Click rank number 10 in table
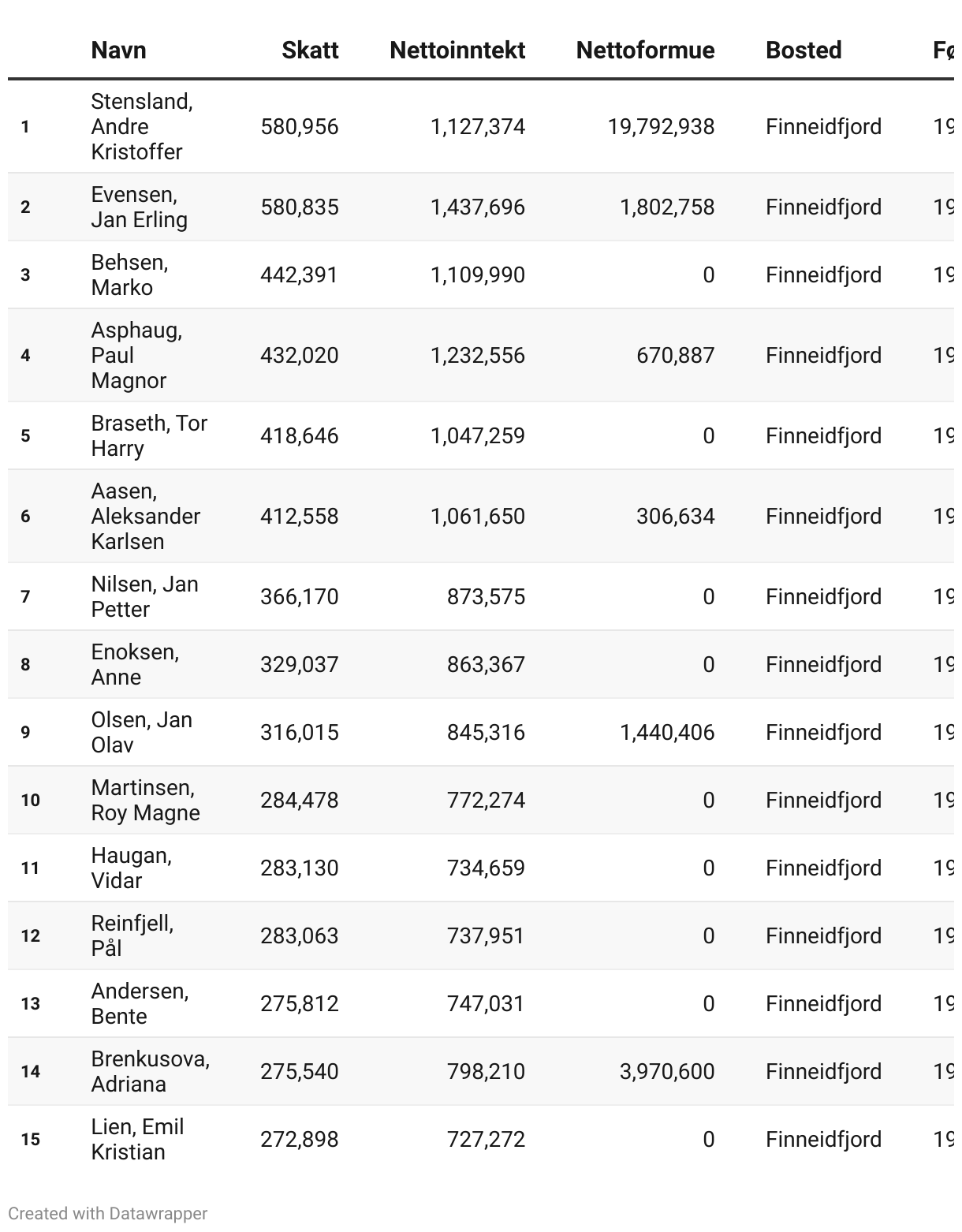The width and height of the screenshot is (962, 1232). pyautogui.click(x=30, y=800)
